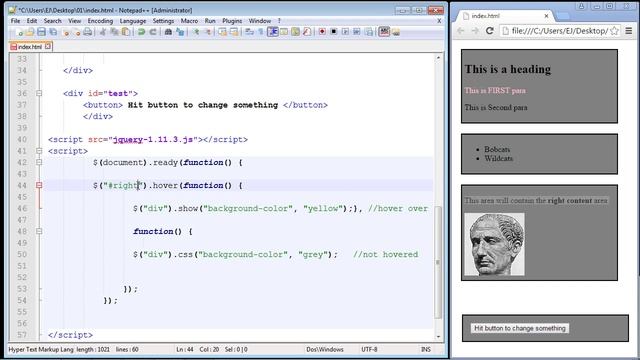The width and height of the screenshot is (640, 360).
Task: Click the Dos\Windows status bar entry
Action: point(325,349)
